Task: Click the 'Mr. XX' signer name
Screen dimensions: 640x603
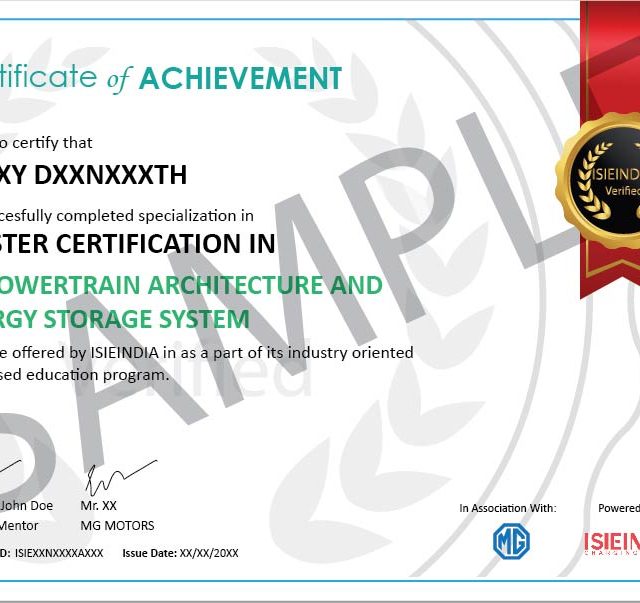Action: (98, 506)
